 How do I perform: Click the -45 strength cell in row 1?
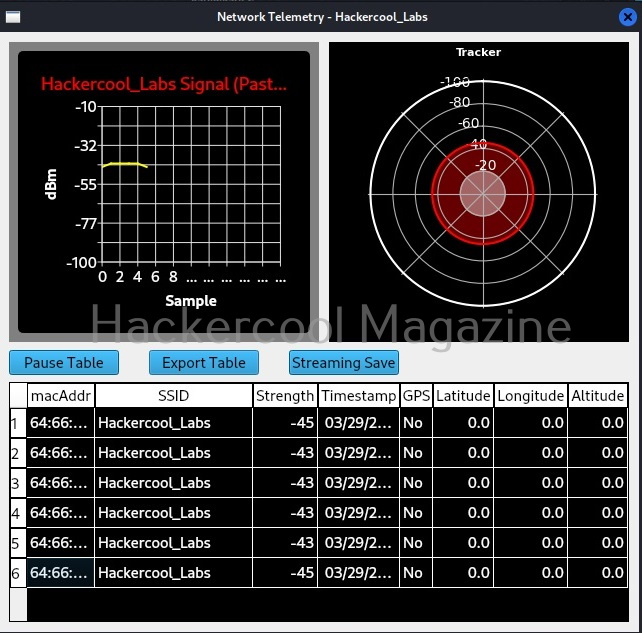pos(285,423)
